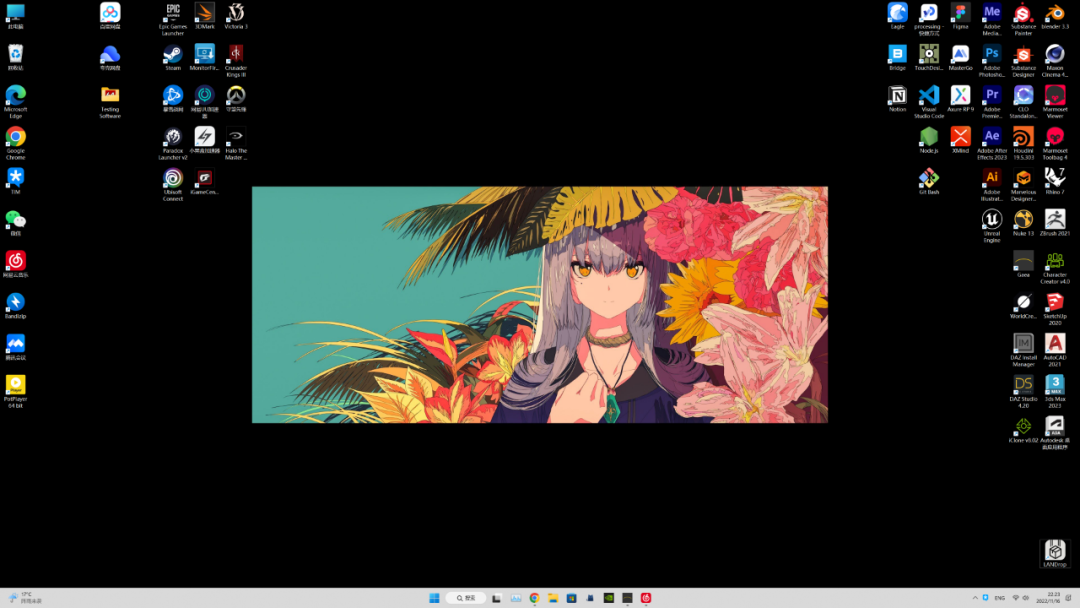Select the Node.js desktop icon
Screen dimensions: 1080x608
(929, 140)
